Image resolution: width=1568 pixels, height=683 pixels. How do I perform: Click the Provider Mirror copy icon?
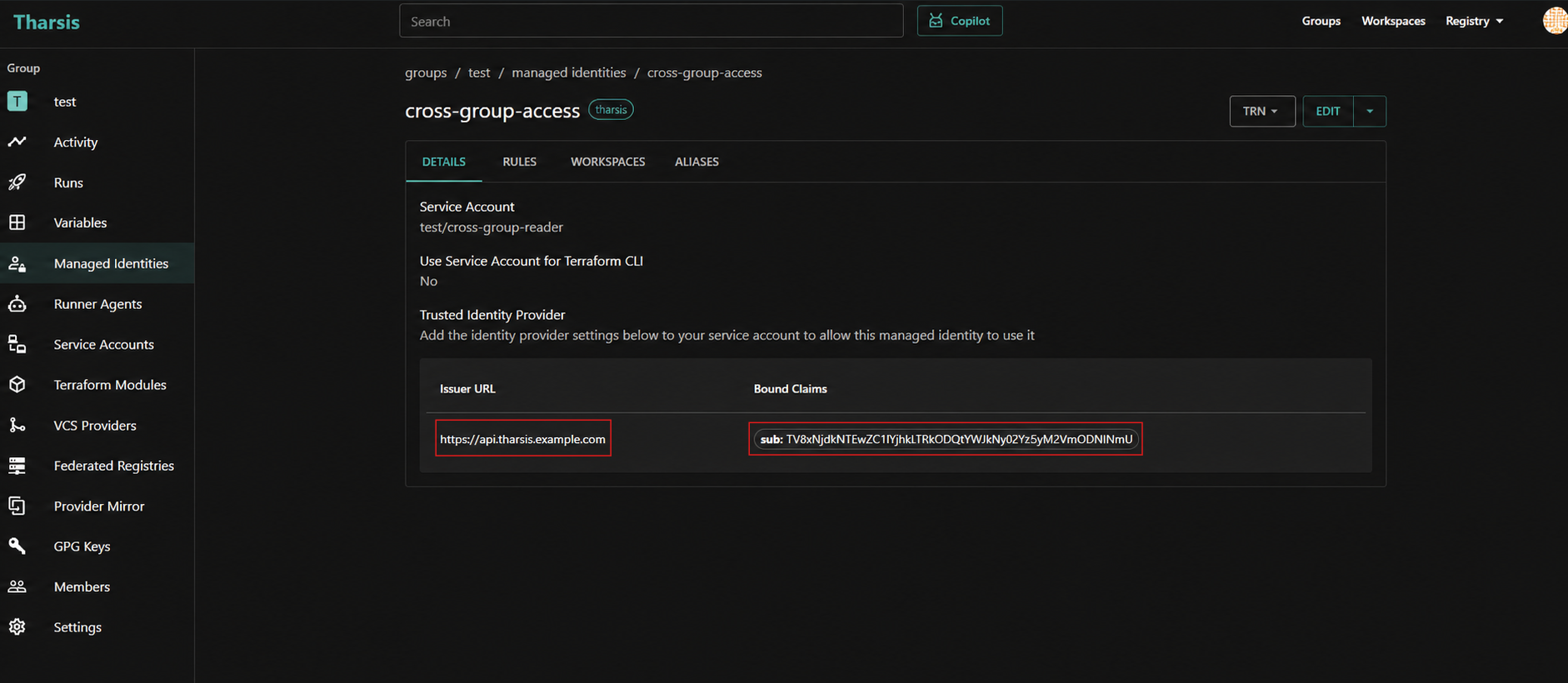coord(17,506)
